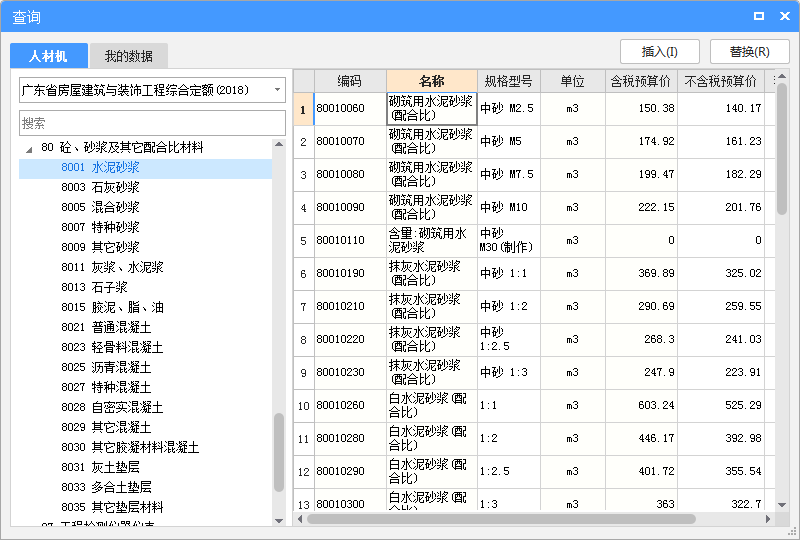Select row 4 code 80010090
This screenshot has height=540, width=800.
[350, 207]
